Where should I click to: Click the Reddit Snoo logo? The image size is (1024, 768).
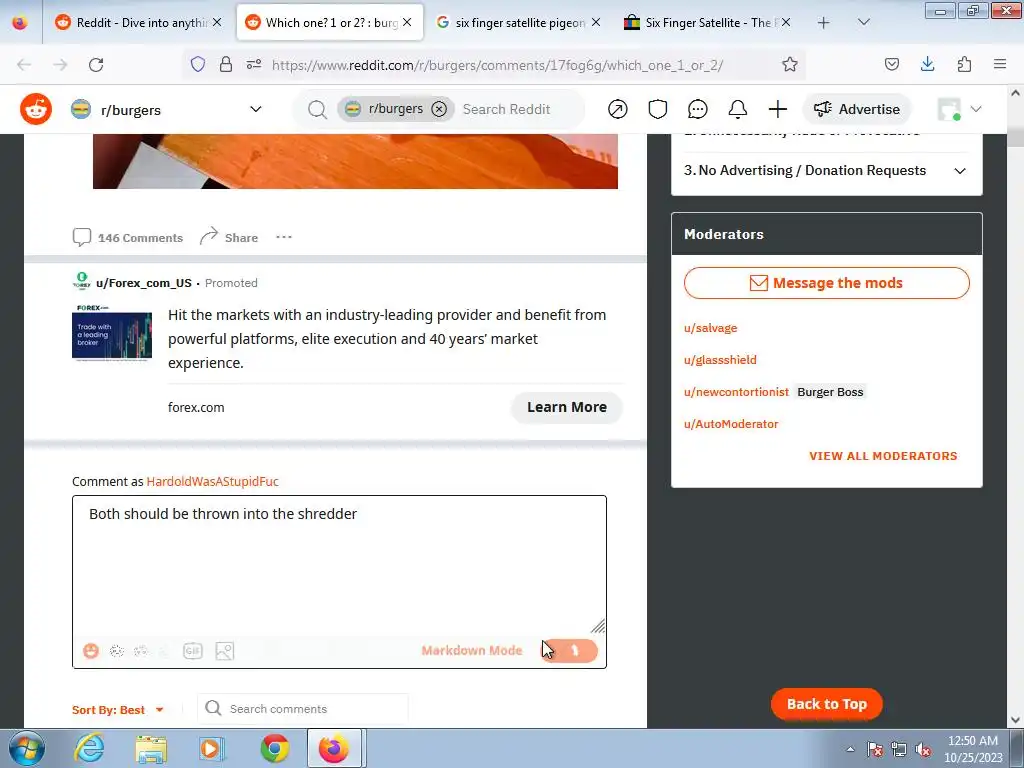click(36, 109)
